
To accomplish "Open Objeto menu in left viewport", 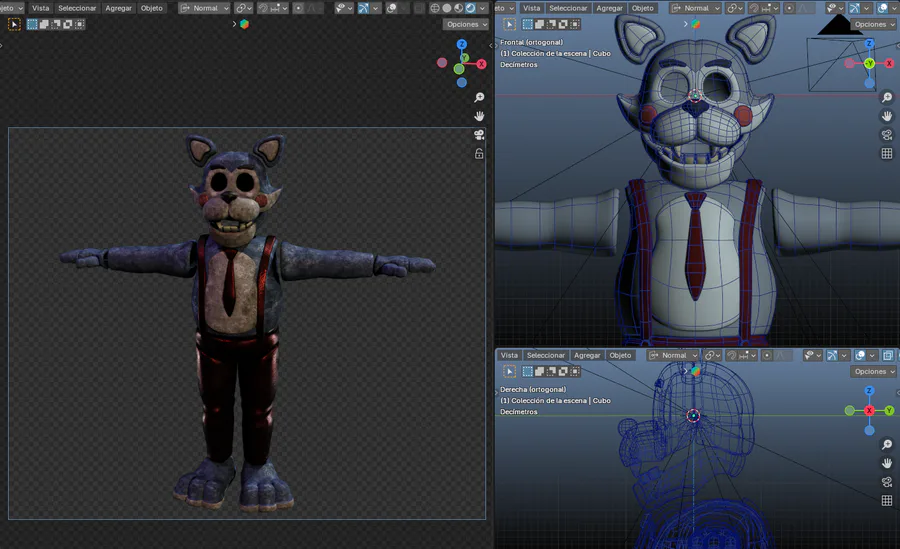I will [x=152, y=8].
